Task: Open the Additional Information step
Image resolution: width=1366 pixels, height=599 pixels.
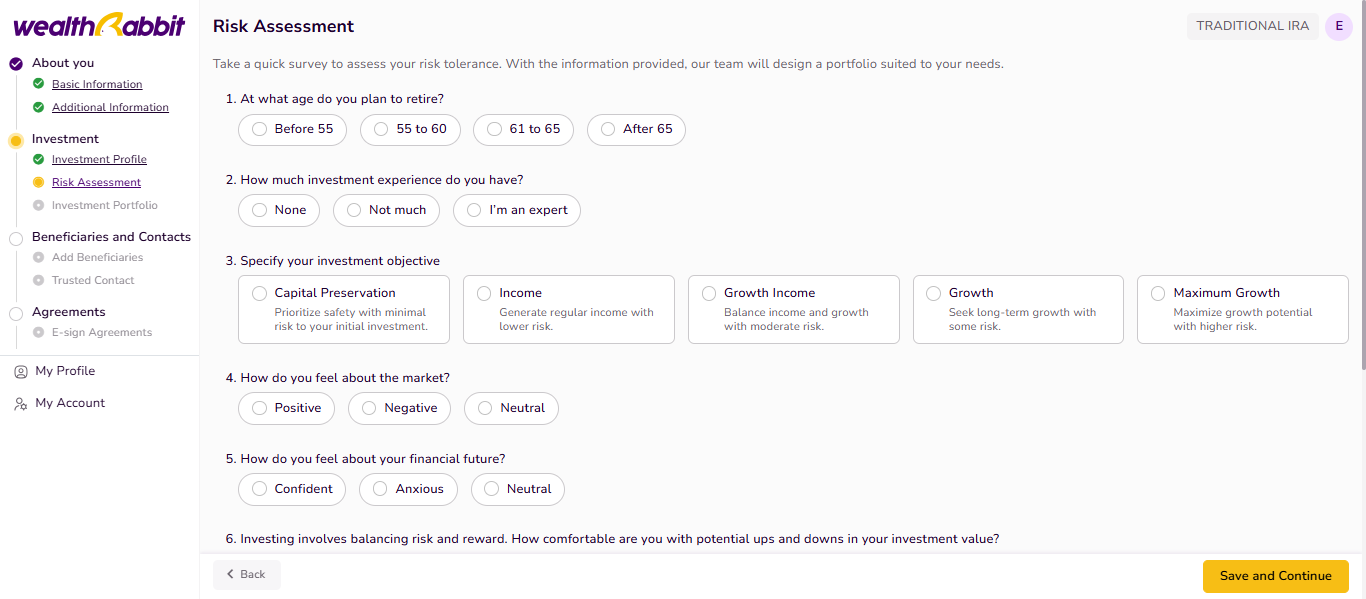Action: pyautogui.click(x=110, y=107)
